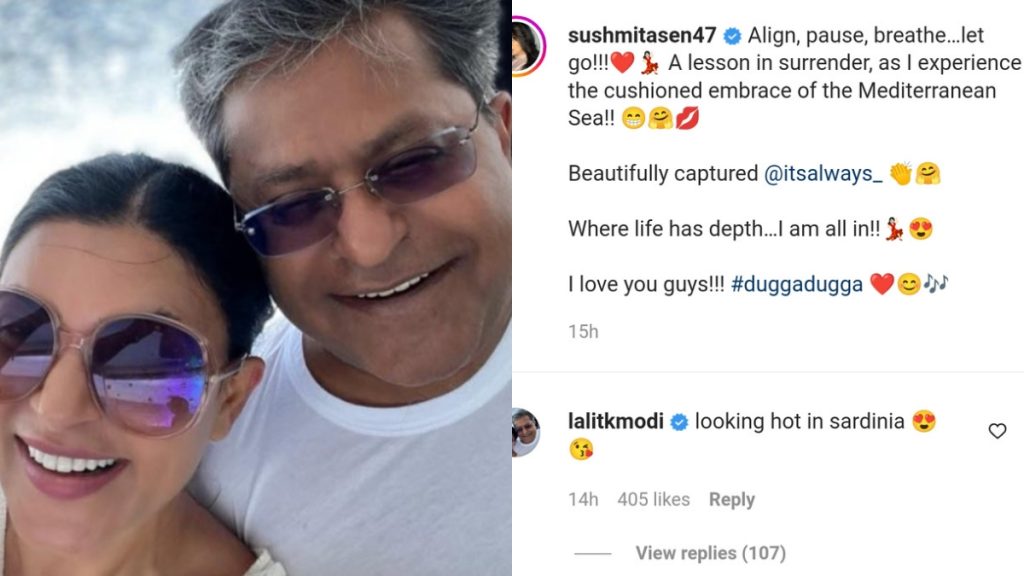Reply to lalitkmodi's comment
The height and width of the screenshot is (576, 1024).
[x=731, y=500]
